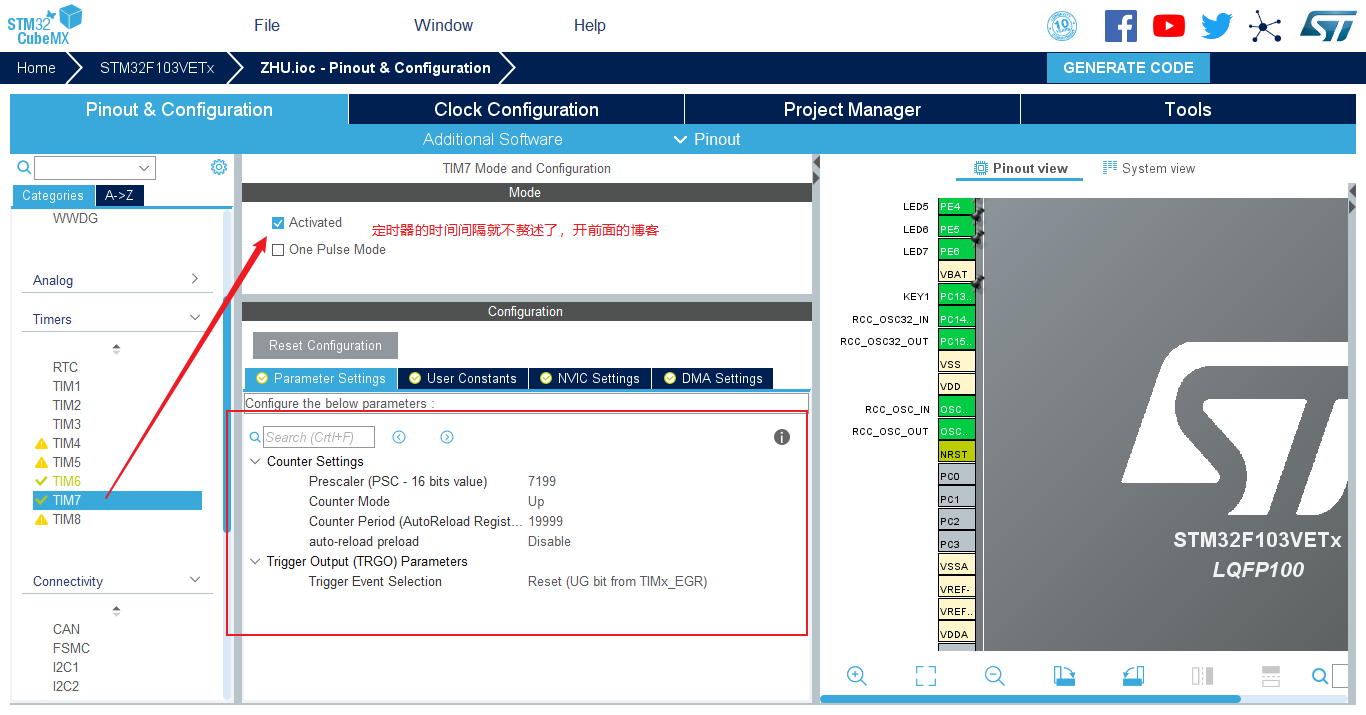Open the YouTube icon link
Screen dimensions: 1366x715
(1169, 26)
